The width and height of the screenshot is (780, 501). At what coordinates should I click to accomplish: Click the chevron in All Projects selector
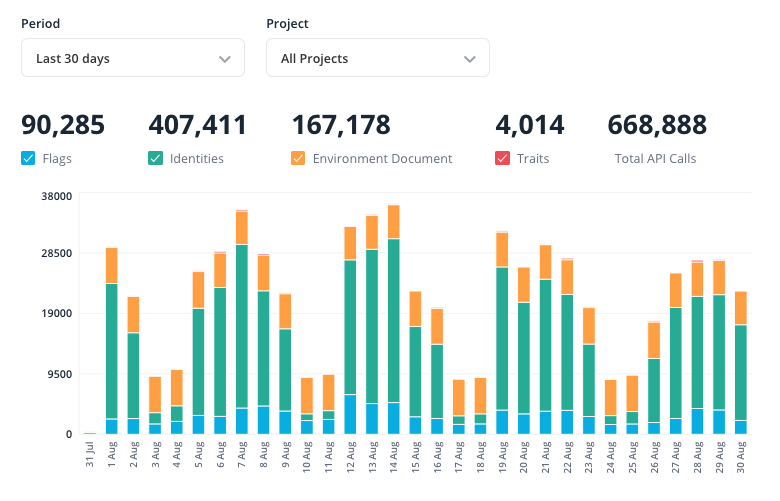(470, 59)
